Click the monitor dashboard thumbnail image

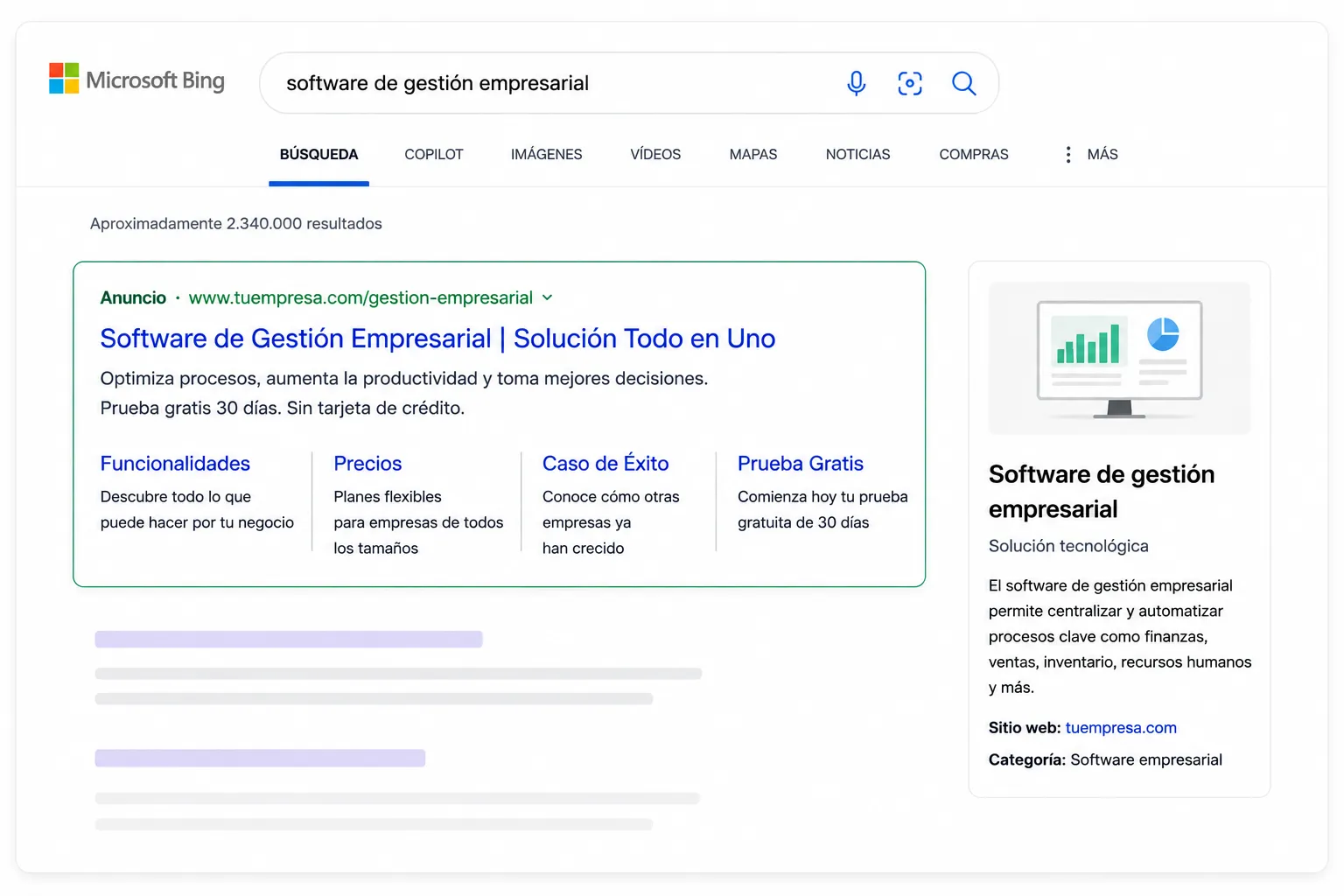(x=1119, y=359)
